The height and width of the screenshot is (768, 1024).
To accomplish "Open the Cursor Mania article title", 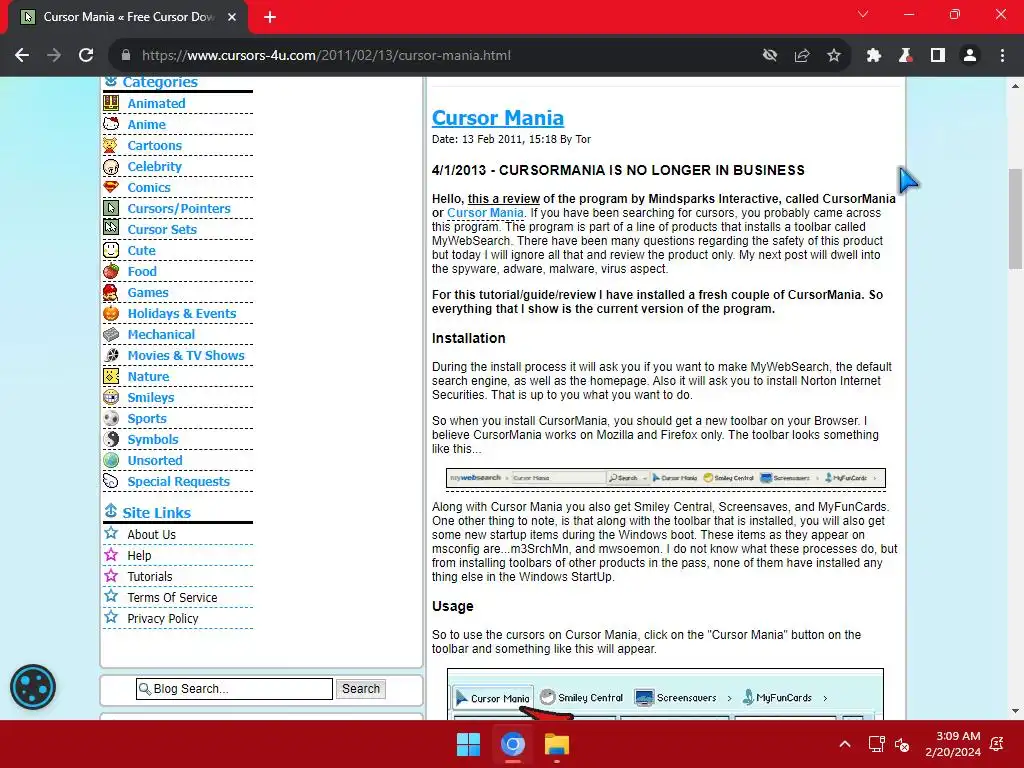I will point(498,118).
